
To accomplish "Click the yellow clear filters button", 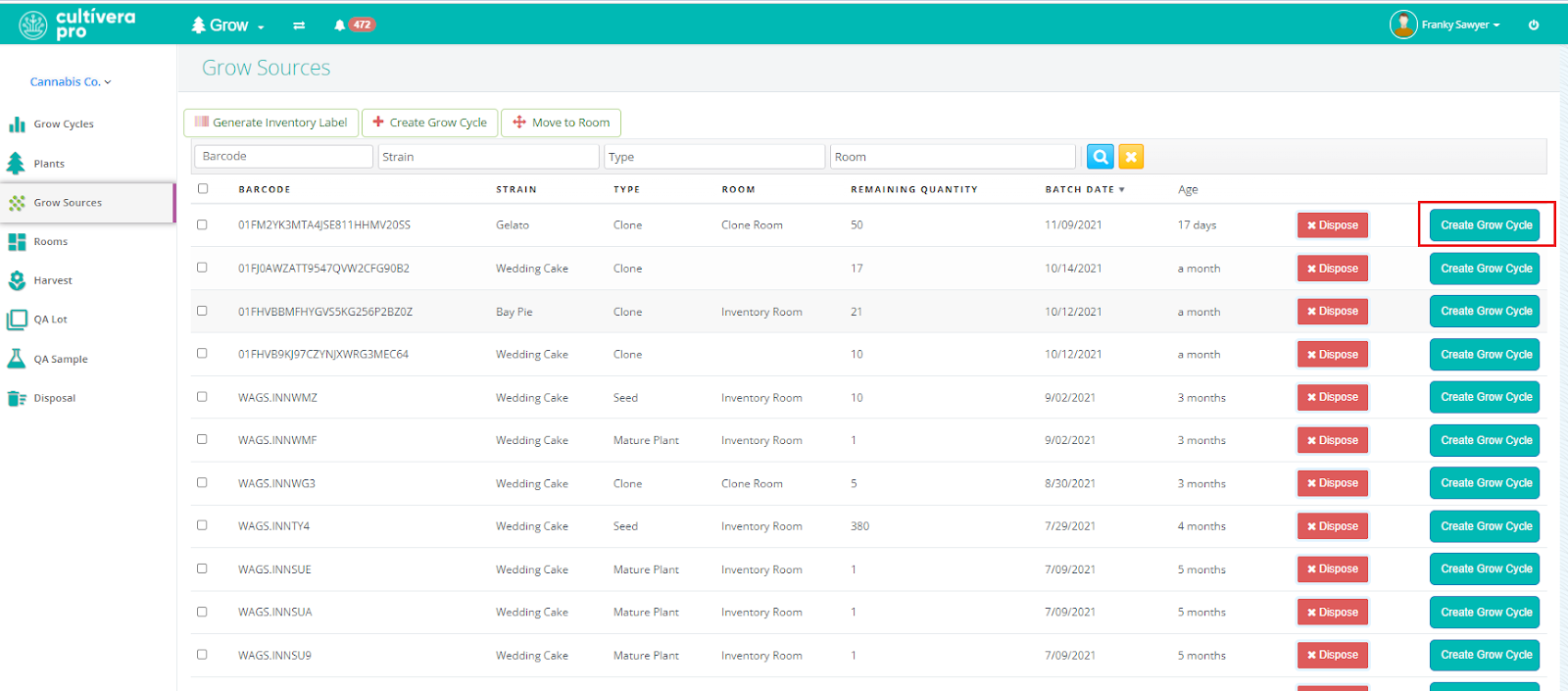I will point(1131,157).
